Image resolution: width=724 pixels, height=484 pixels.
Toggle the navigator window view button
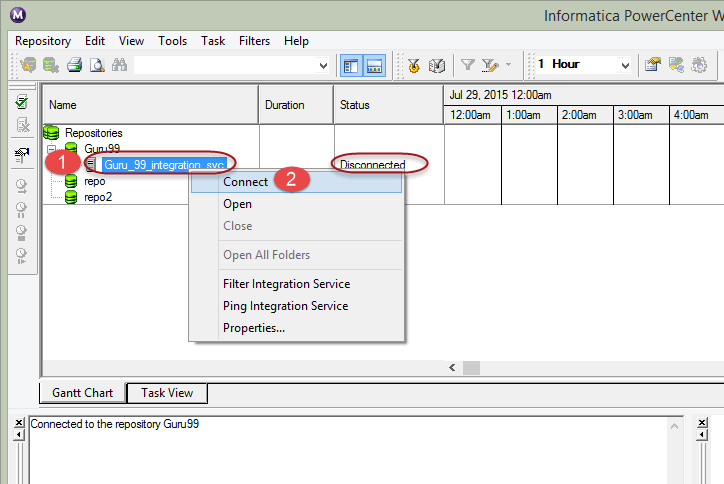coord(351,65)
